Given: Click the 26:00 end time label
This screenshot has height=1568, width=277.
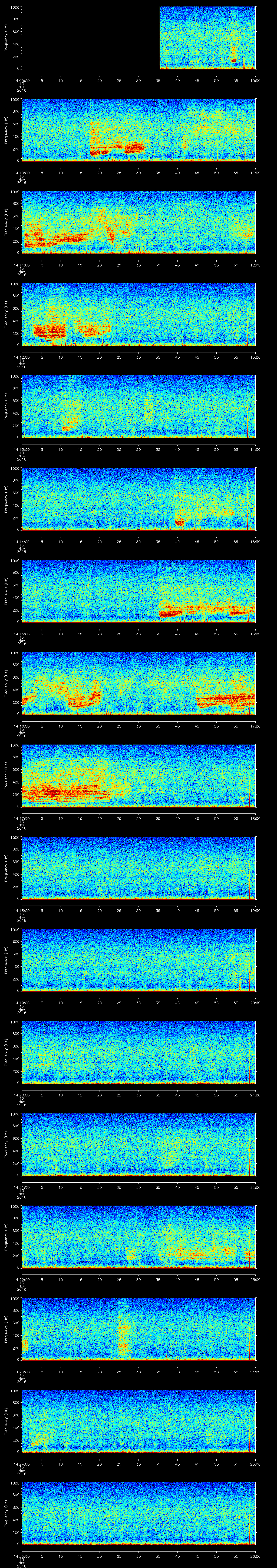Looking at the screenshot, I should pos(256,1556).
